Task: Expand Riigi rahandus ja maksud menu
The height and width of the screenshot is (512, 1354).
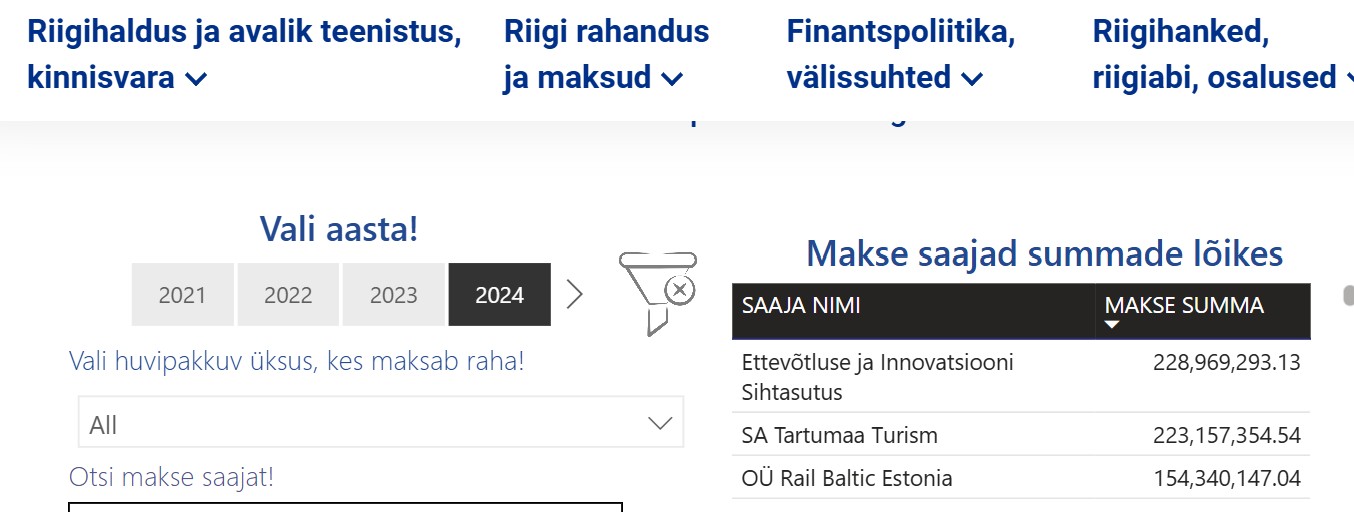Action: point(606,54)
